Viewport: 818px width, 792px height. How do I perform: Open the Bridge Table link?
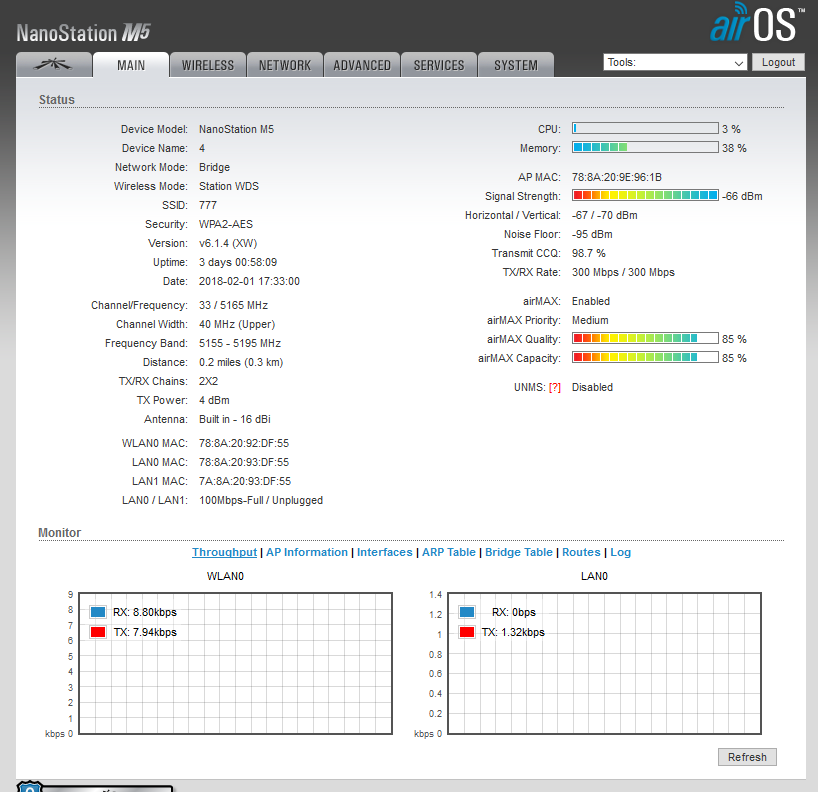519,552
